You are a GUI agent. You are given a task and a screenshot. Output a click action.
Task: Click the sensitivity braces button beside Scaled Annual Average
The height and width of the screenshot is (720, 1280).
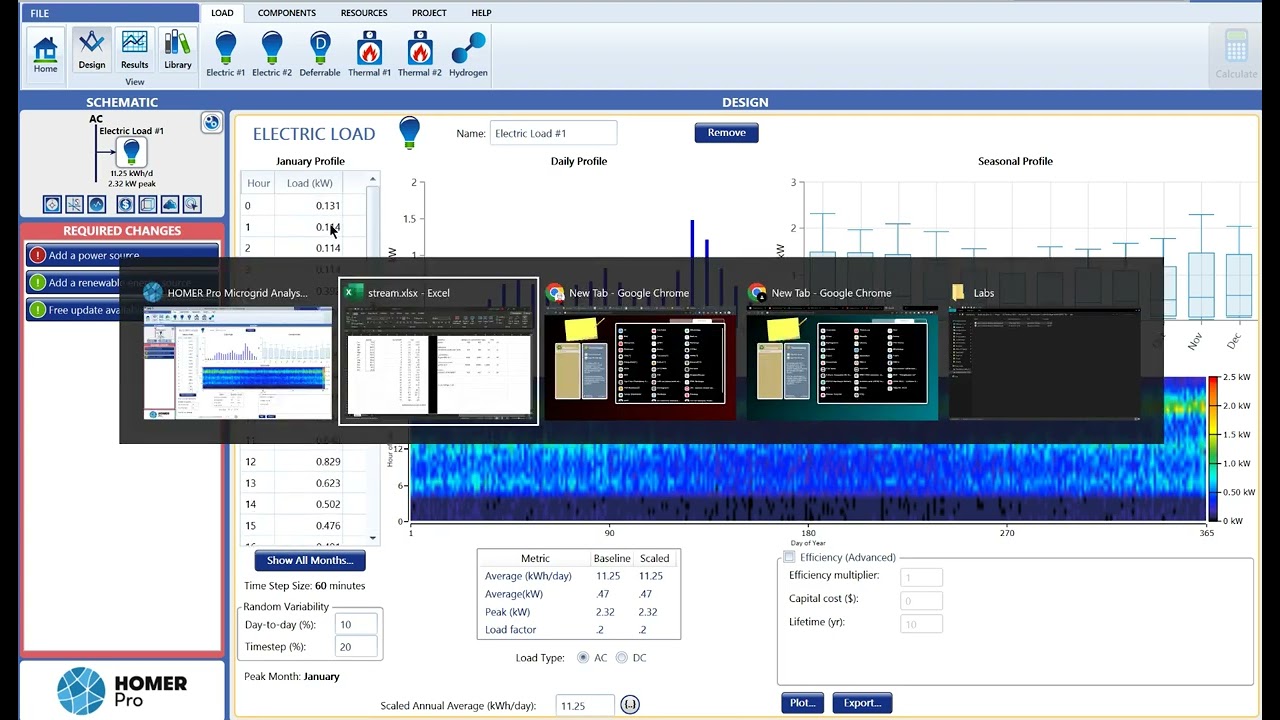[630, 705]
